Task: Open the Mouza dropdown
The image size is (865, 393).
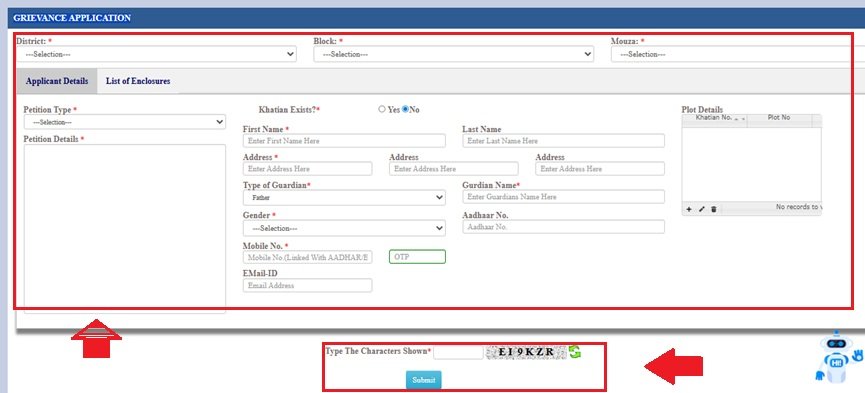Action: click(738, 54)
